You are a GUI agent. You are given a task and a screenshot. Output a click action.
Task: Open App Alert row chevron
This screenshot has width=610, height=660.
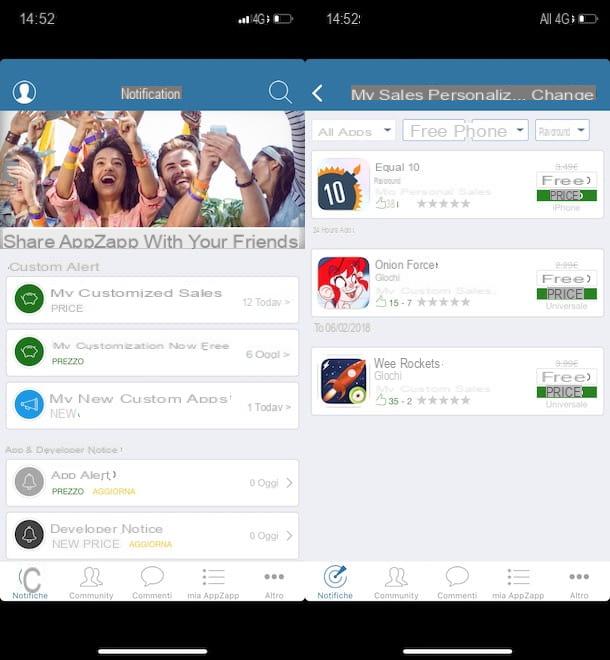point(289,483)
